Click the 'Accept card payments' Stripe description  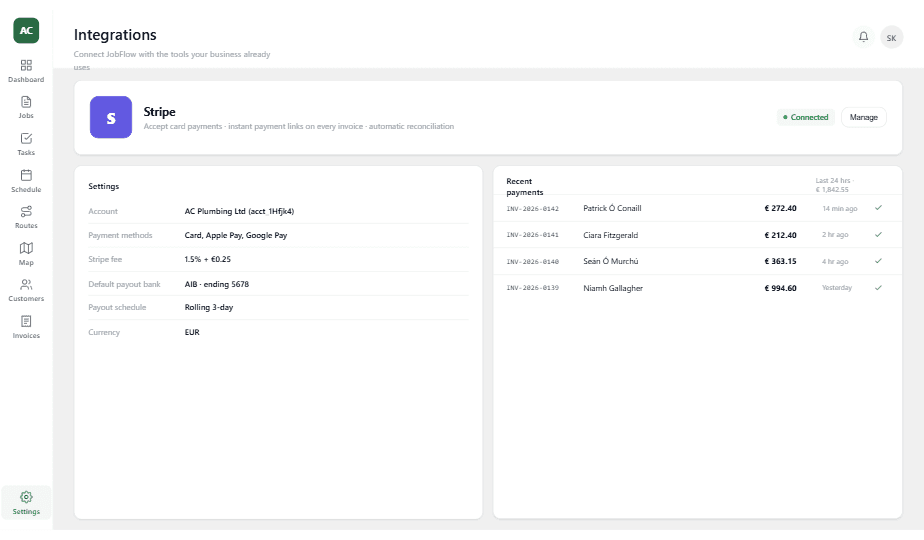click(299, 126)
